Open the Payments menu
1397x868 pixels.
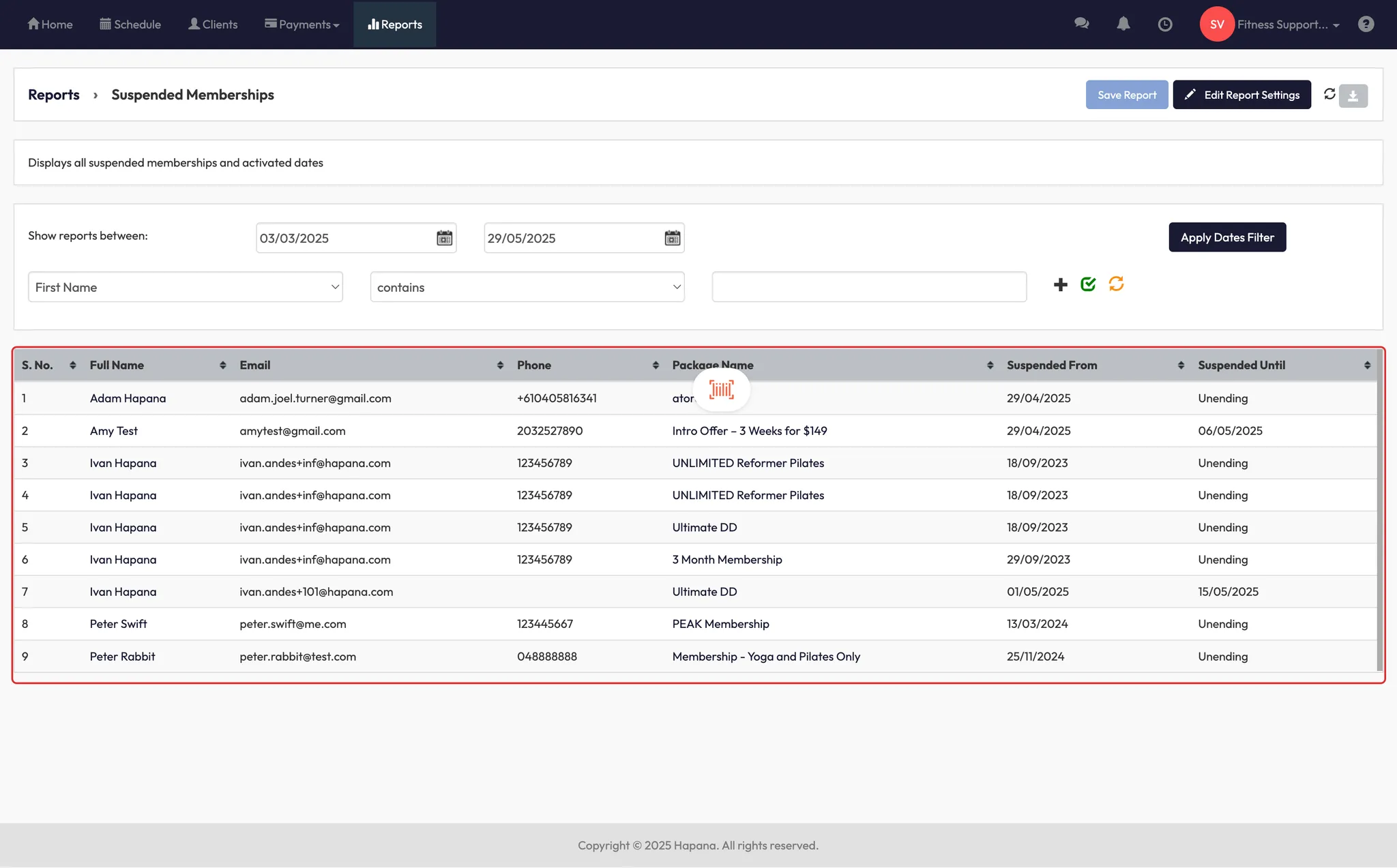coord(302,25)
